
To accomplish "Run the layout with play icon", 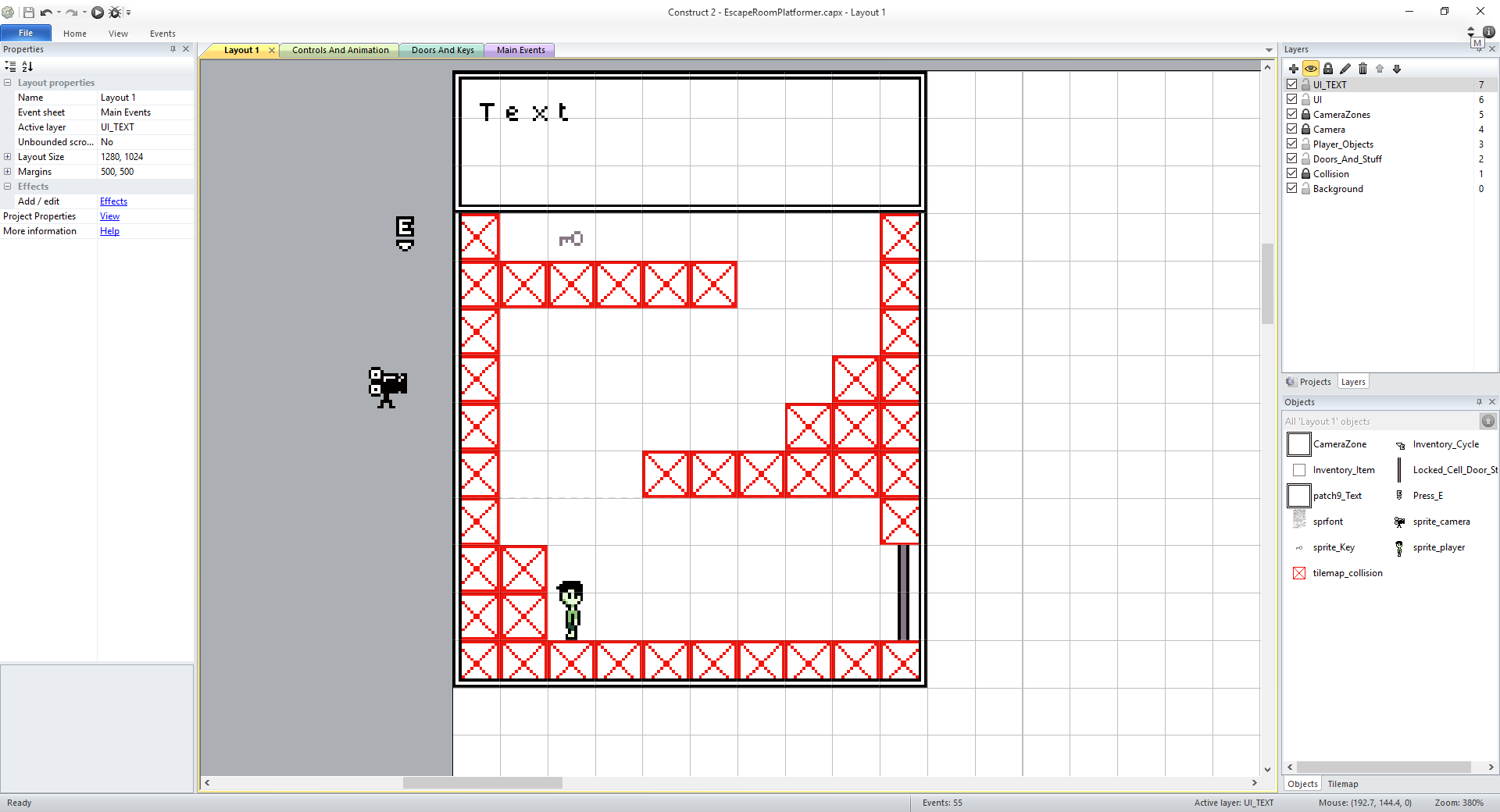I will click(x=98, y=12).
